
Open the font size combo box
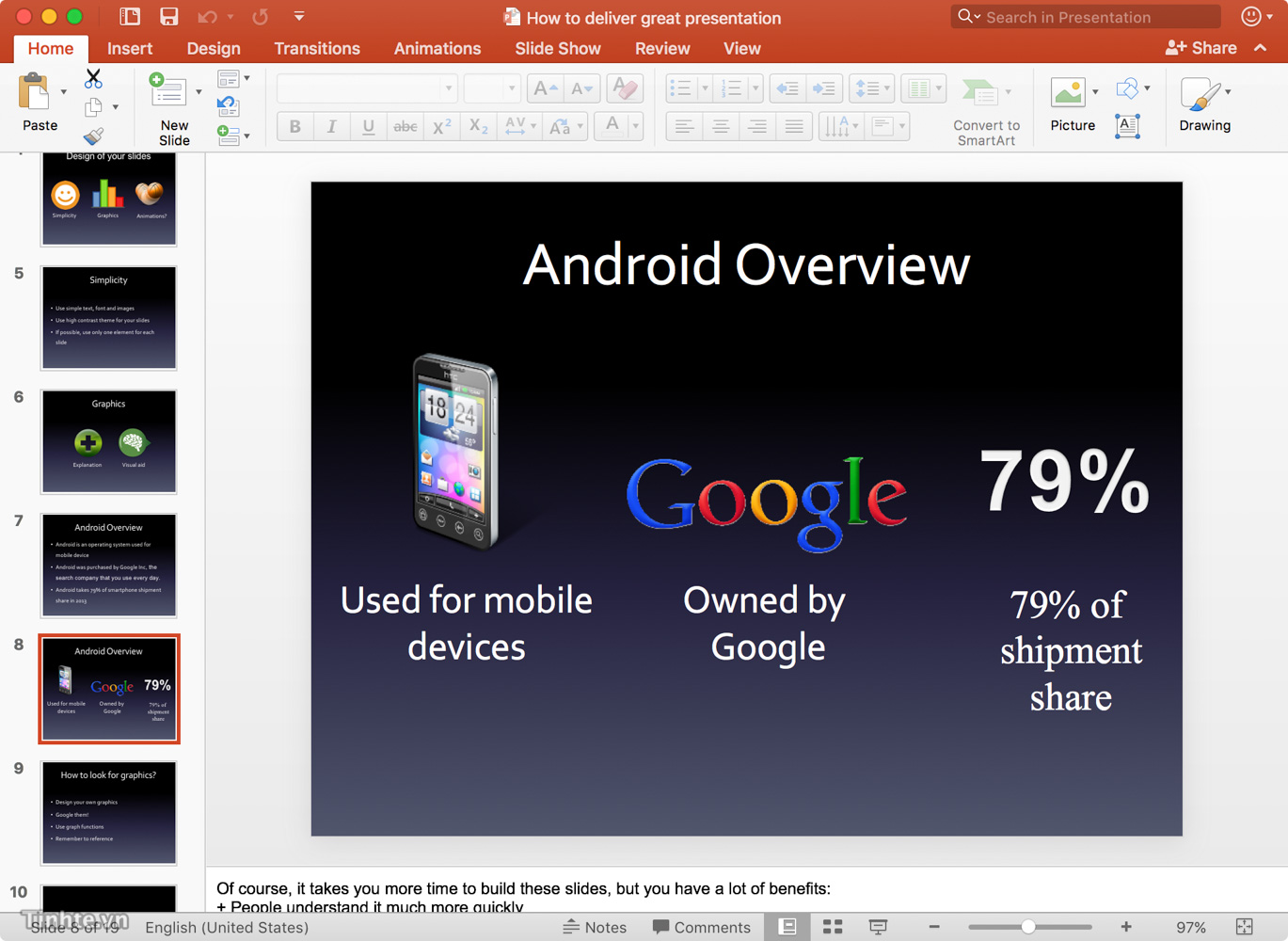[x=492, y=89]
